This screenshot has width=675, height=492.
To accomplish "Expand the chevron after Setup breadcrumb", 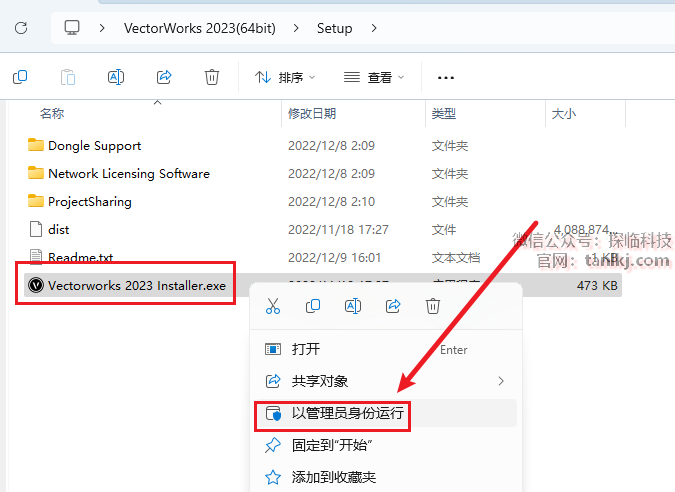I will tap(374, 28).
